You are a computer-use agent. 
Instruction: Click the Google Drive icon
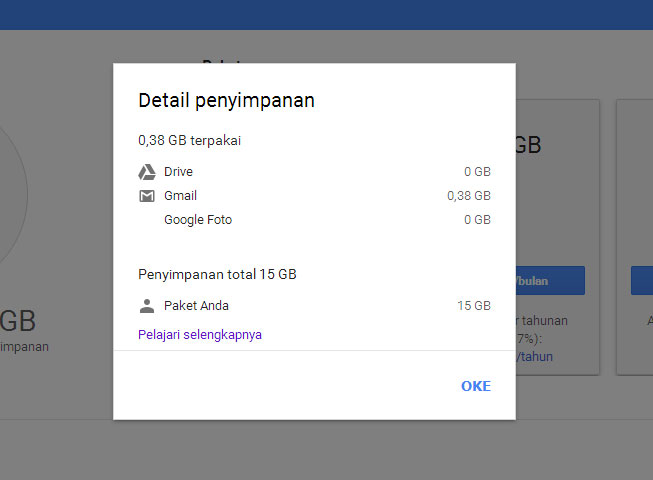click(x=147, y=172)
